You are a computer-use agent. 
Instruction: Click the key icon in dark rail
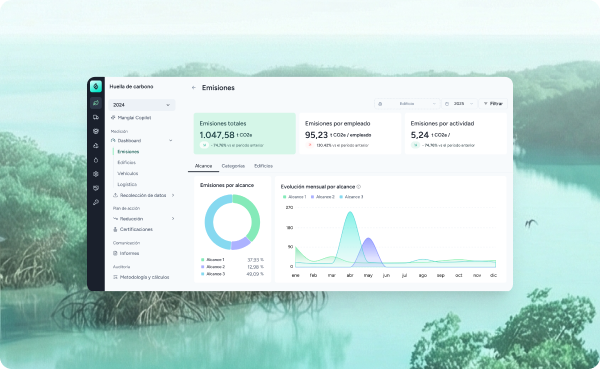tap(96, 202)
